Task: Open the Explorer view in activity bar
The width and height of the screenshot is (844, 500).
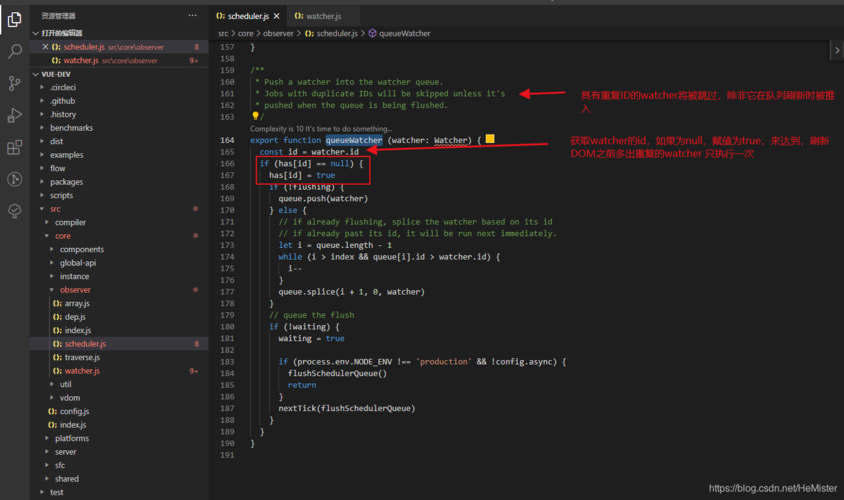Action: pos(15,20)
